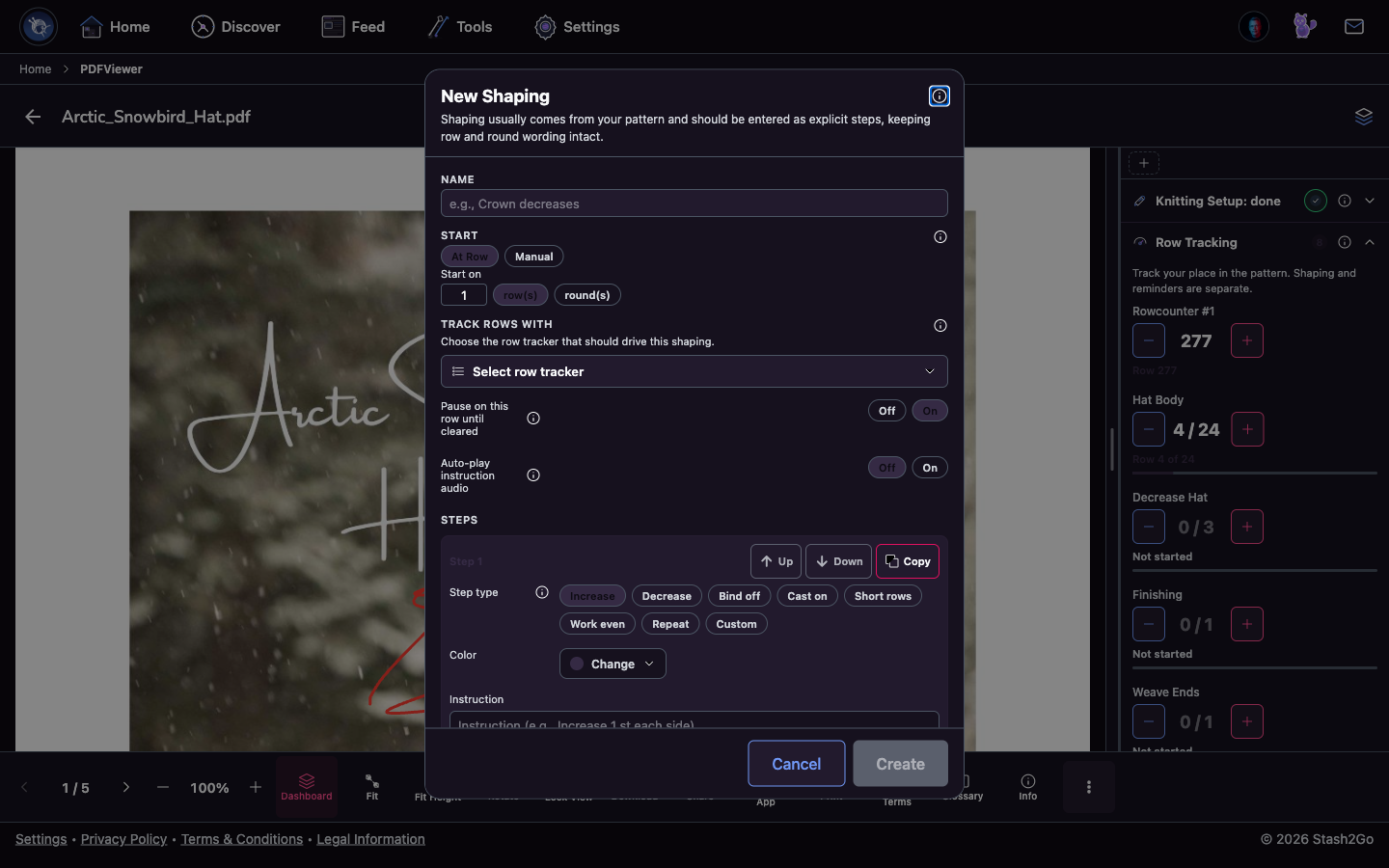Open the Home menu item

tap(115, 27)
